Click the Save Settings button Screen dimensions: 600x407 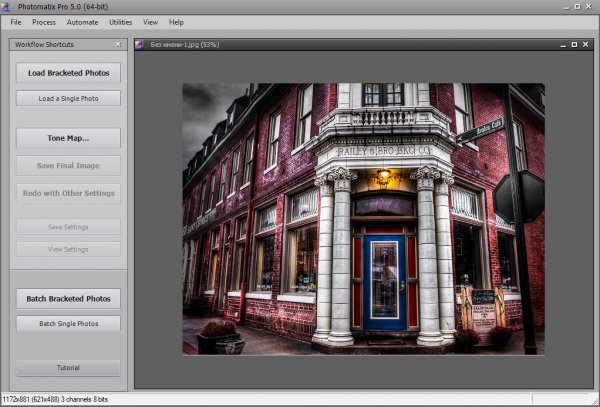pyautogui.click(x=68, y=227)
